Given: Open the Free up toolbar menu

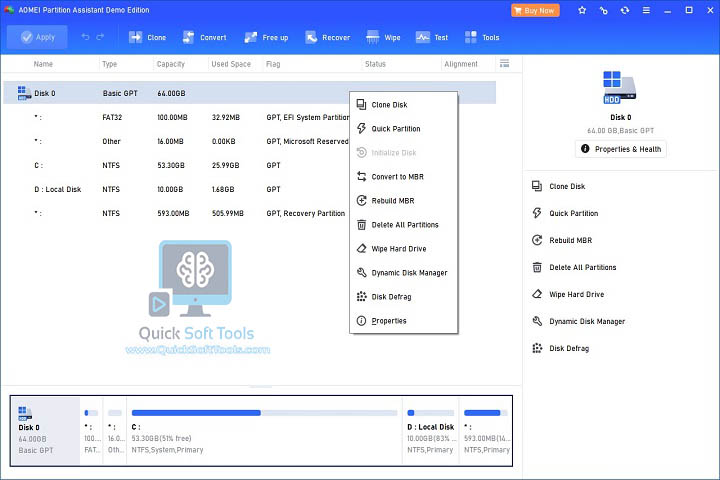Looking at the screenshot, I should 266,37.
